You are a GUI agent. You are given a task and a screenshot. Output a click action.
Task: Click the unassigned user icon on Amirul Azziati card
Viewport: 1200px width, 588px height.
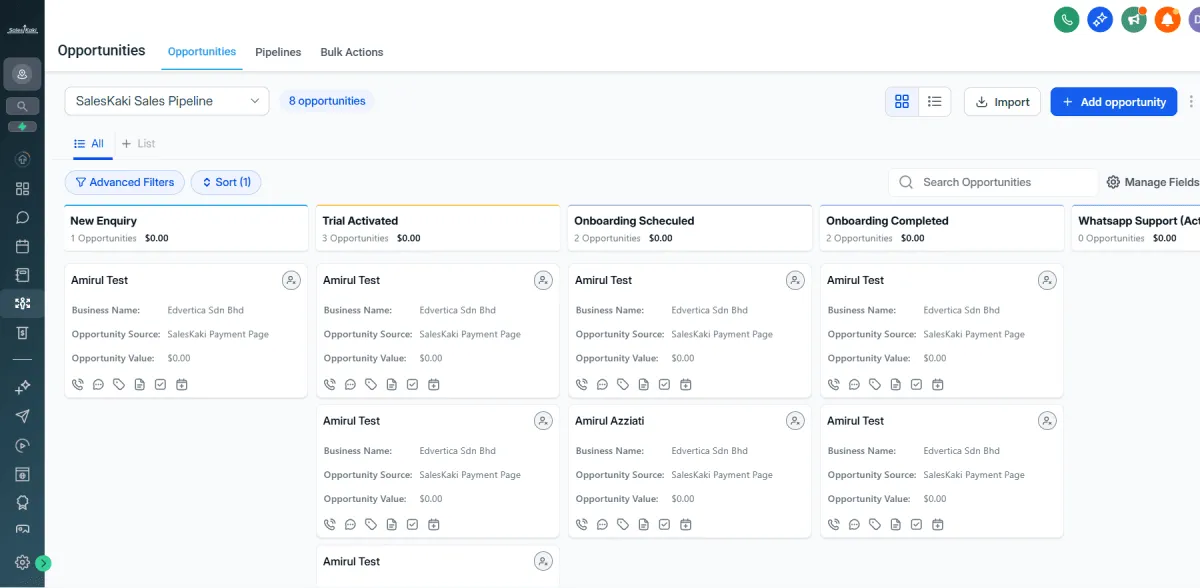[795, 421]
